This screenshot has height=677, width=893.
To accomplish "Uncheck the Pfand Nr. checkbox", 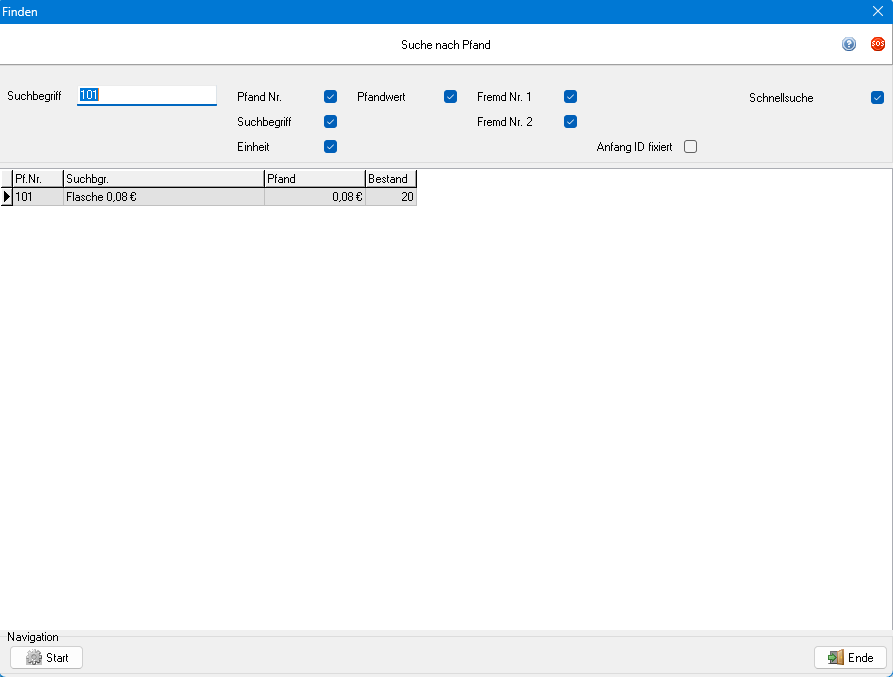I will click(330, 97).
